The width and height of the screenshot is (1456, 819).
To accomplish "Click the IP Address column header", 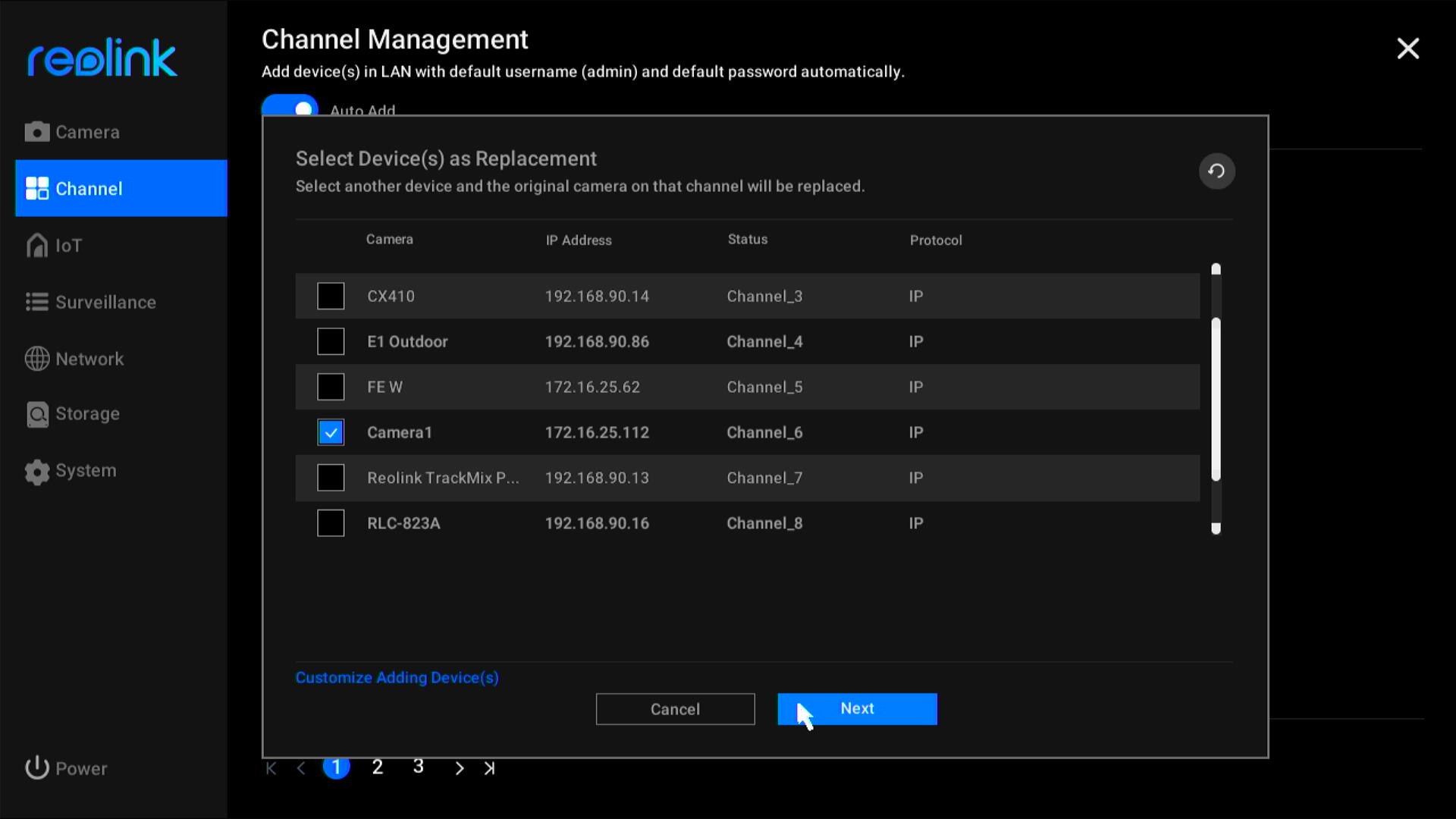I will [x=579, y=240].
